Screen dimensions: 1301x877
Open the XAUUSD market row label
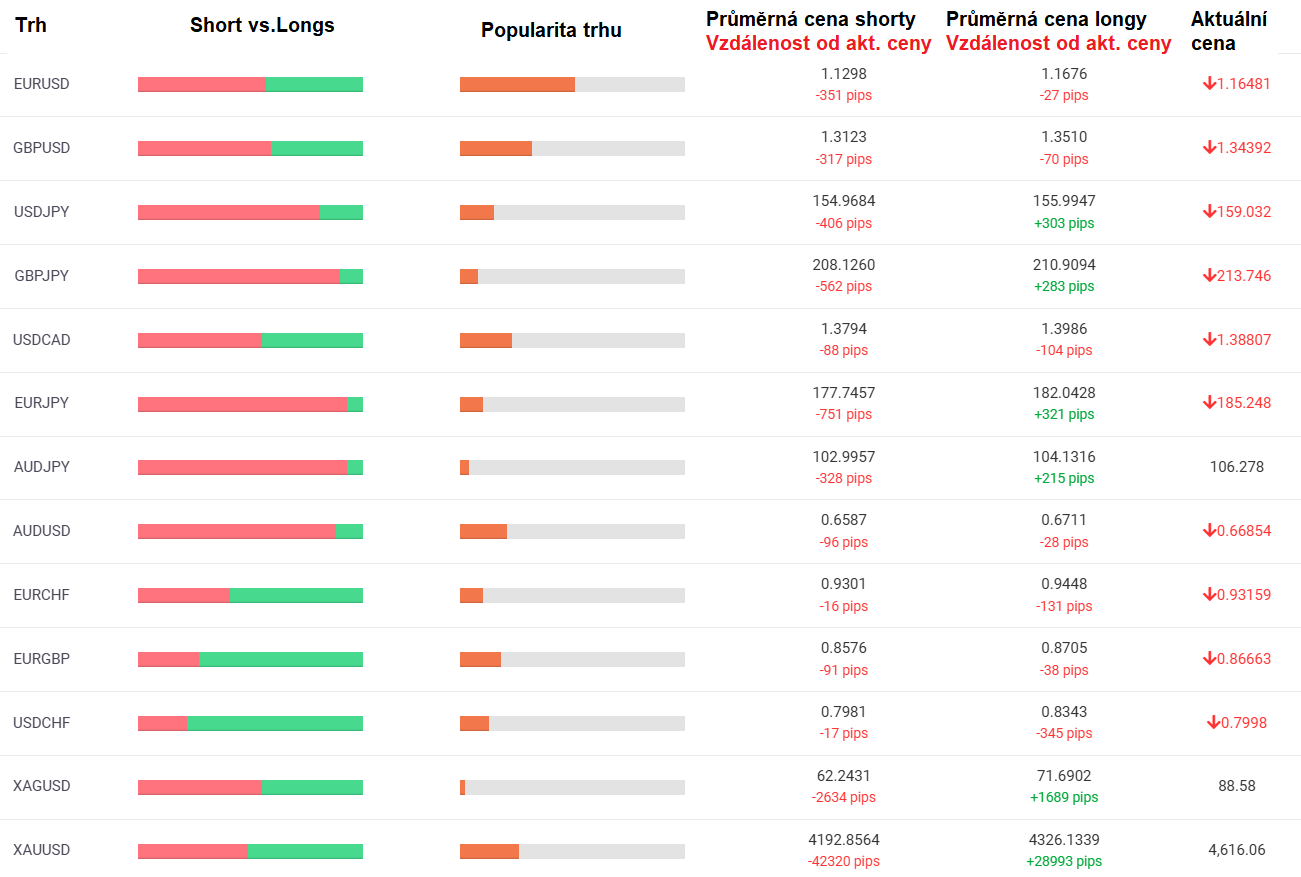pyautogui.click(x=42, y=850)
